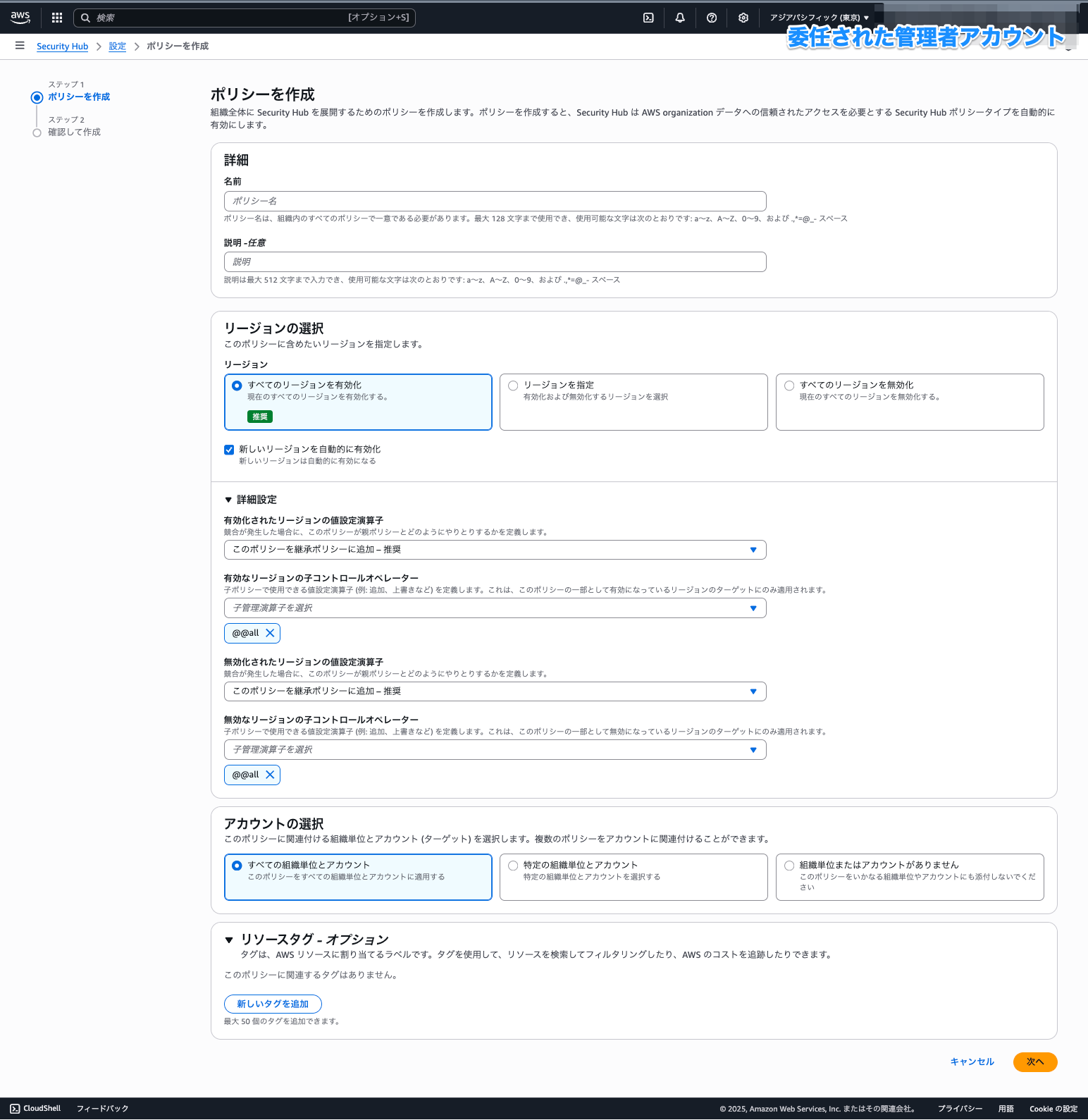The width and height of the screenshot is (1088, 1120).
Task: Toggle the side navigation hamburger menu
Action: [x=20, y=46]
